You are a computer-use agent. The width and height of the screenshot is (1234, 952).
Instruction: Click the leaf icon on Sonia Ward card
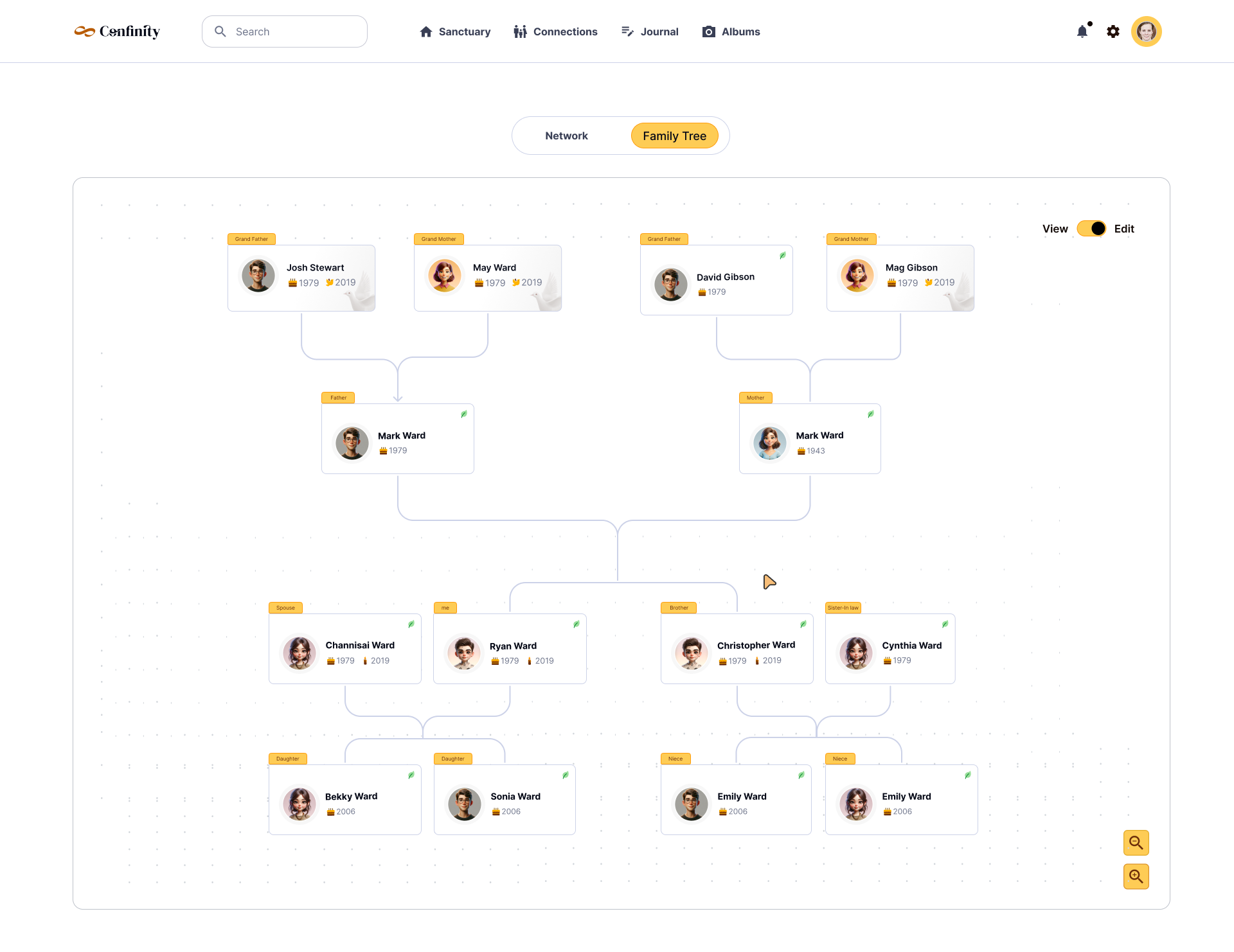point(565,775)
